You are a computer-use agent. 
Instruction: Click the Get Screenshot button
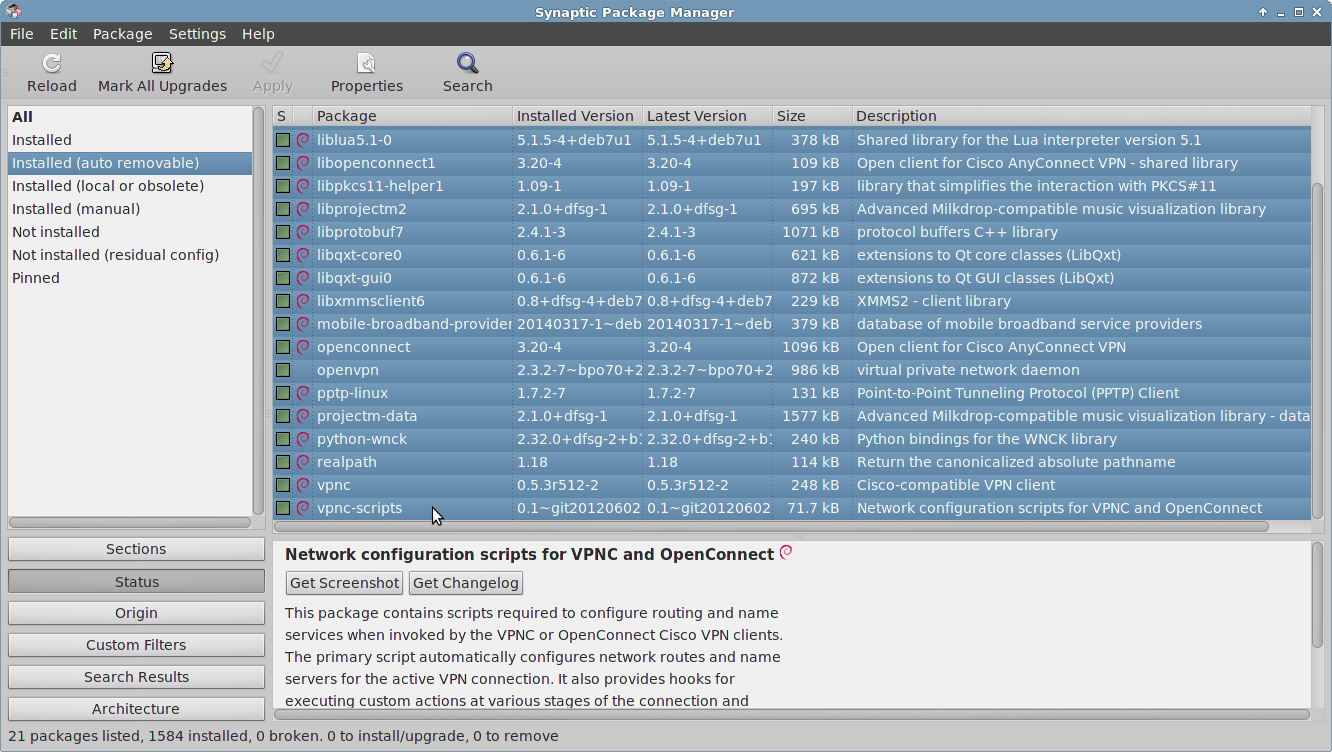tap(344, 583)
